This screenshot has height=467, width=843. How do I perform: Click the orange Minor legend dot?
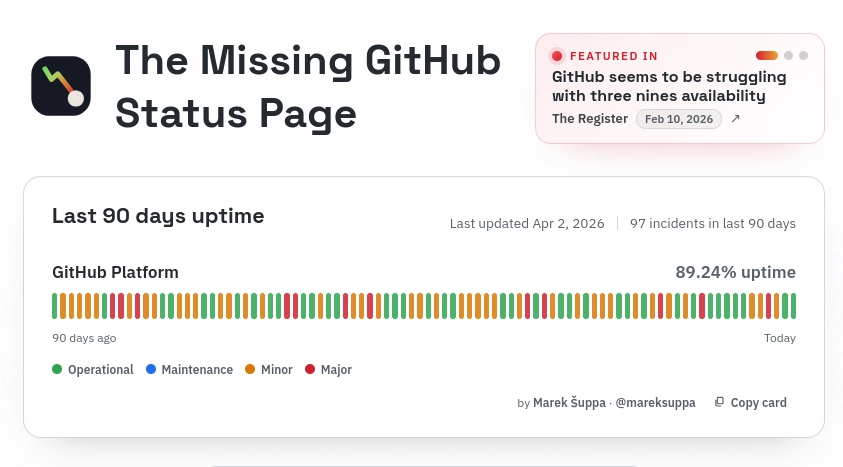(x=250, y=370)
